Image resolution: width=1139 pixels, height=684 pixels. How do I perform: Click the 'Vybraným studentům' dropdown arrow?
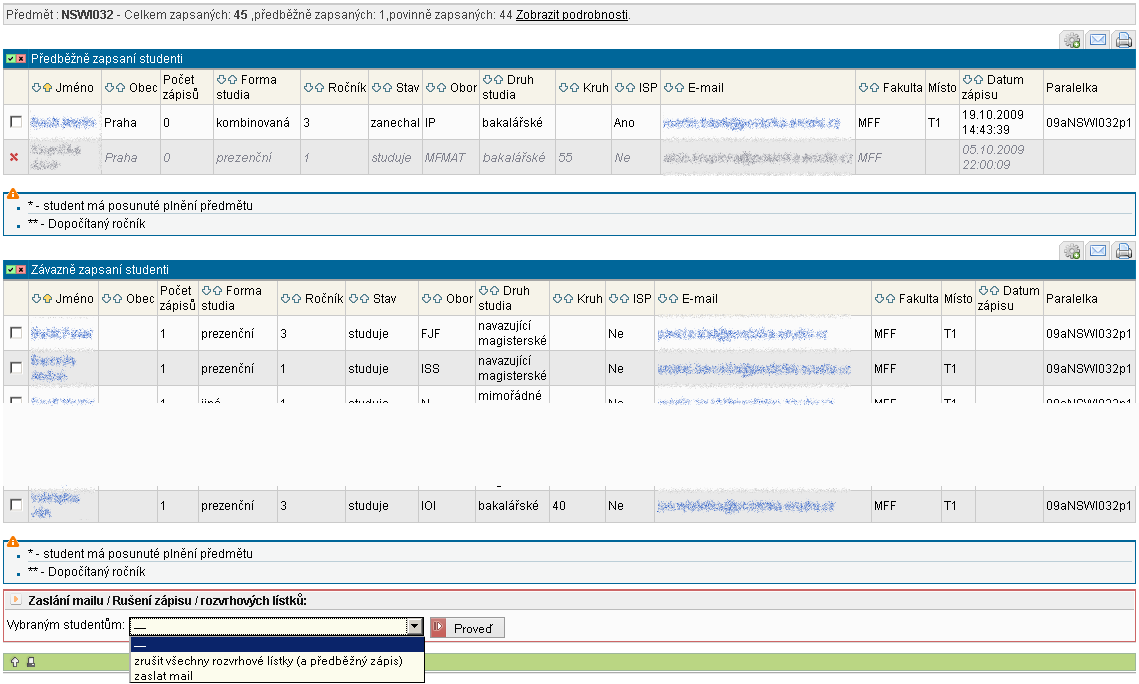414,627
